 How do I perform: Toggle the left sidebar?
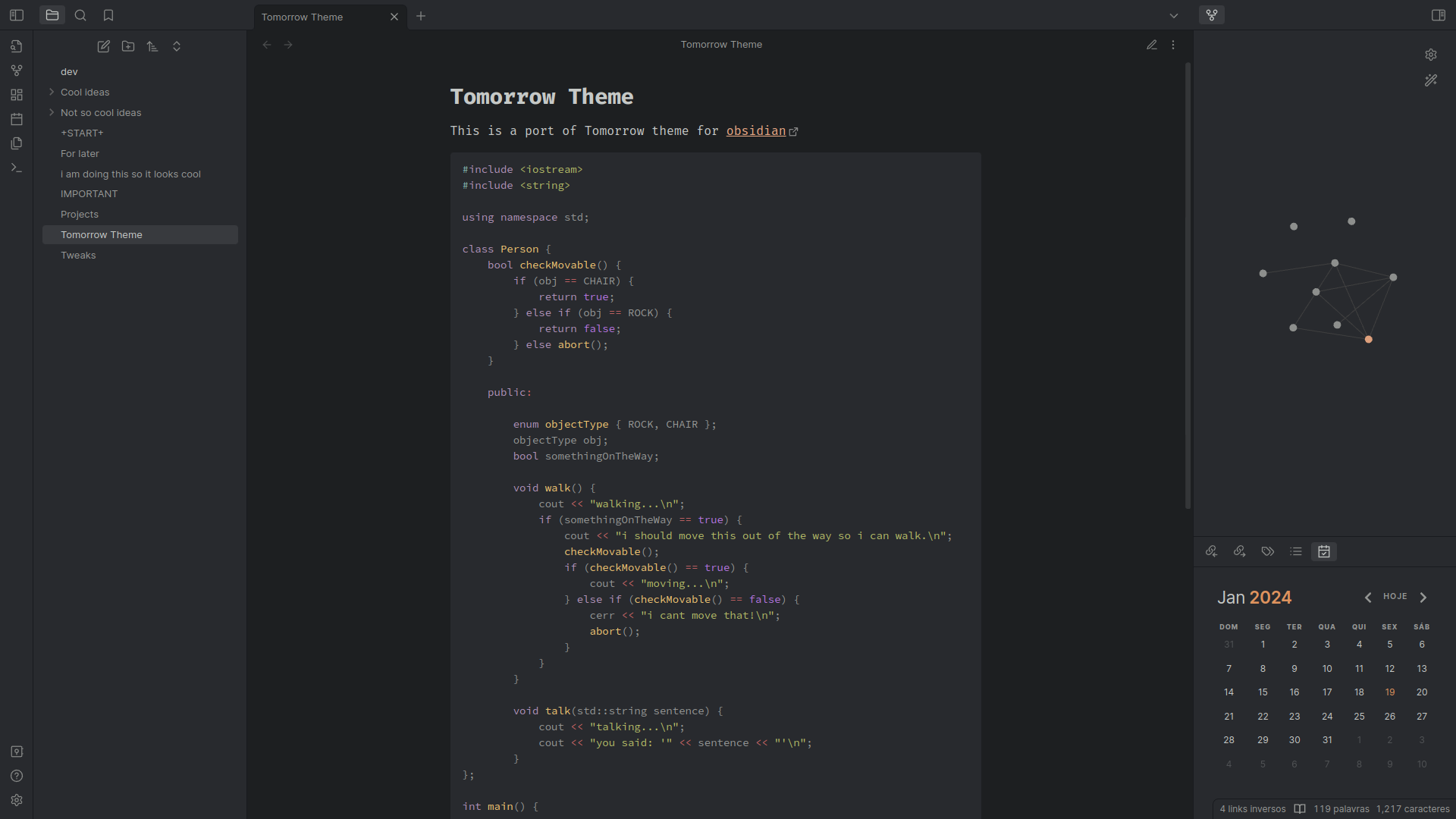tap(17, 15)
